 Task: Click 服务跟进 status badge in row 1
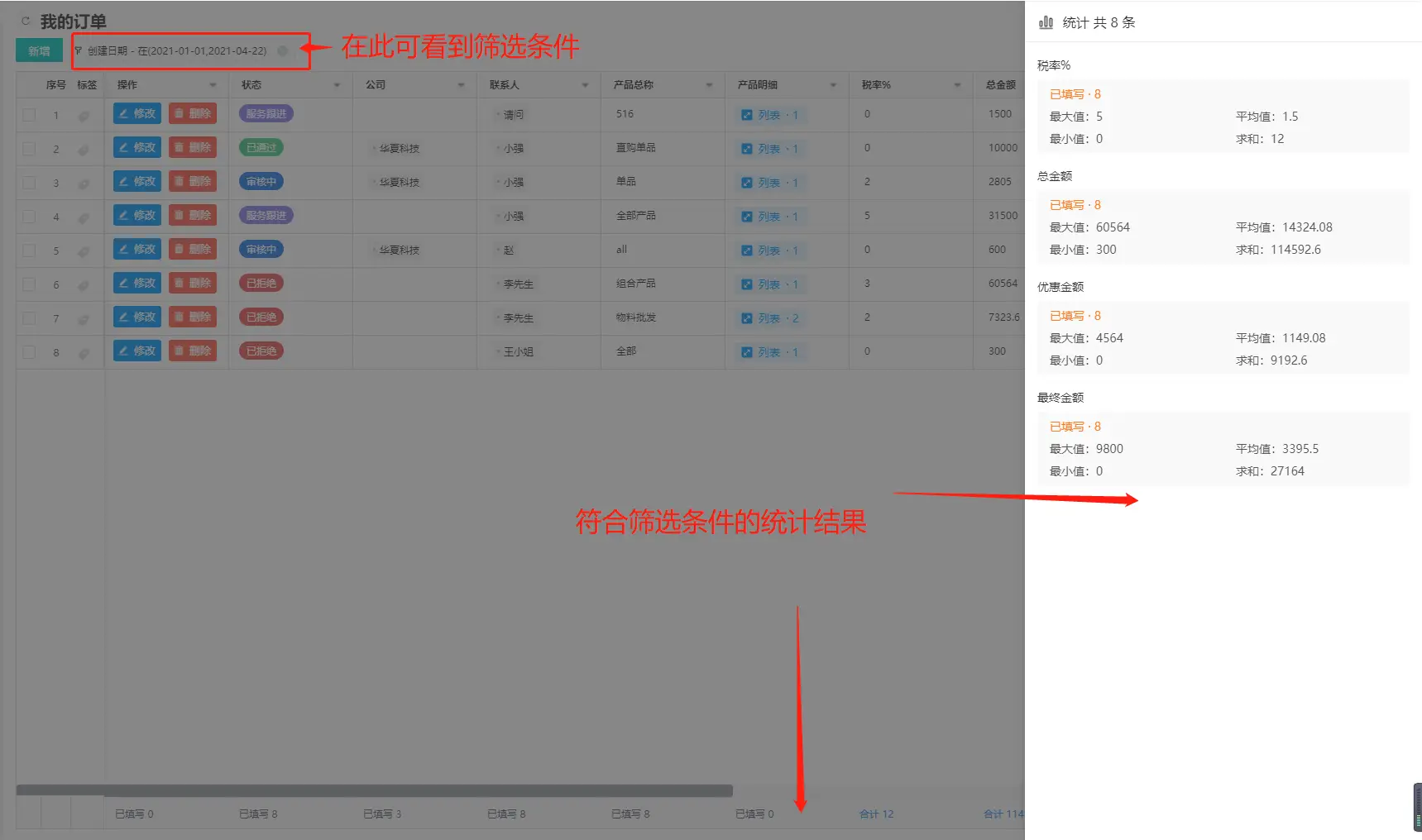coord(266,114)
